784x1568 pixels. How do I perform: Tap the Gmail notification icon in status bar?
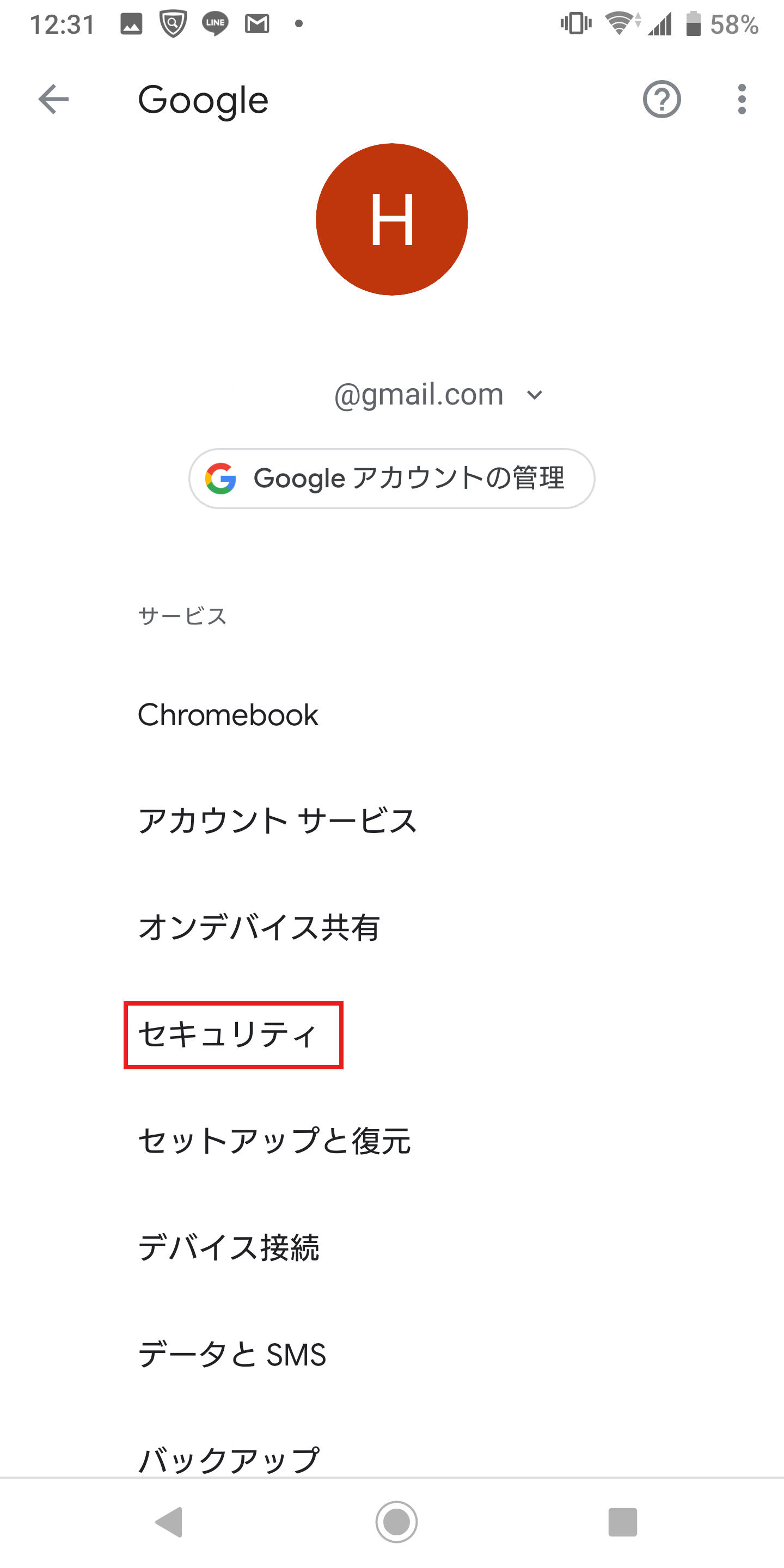pyautogui.click(x=257, y=24)
